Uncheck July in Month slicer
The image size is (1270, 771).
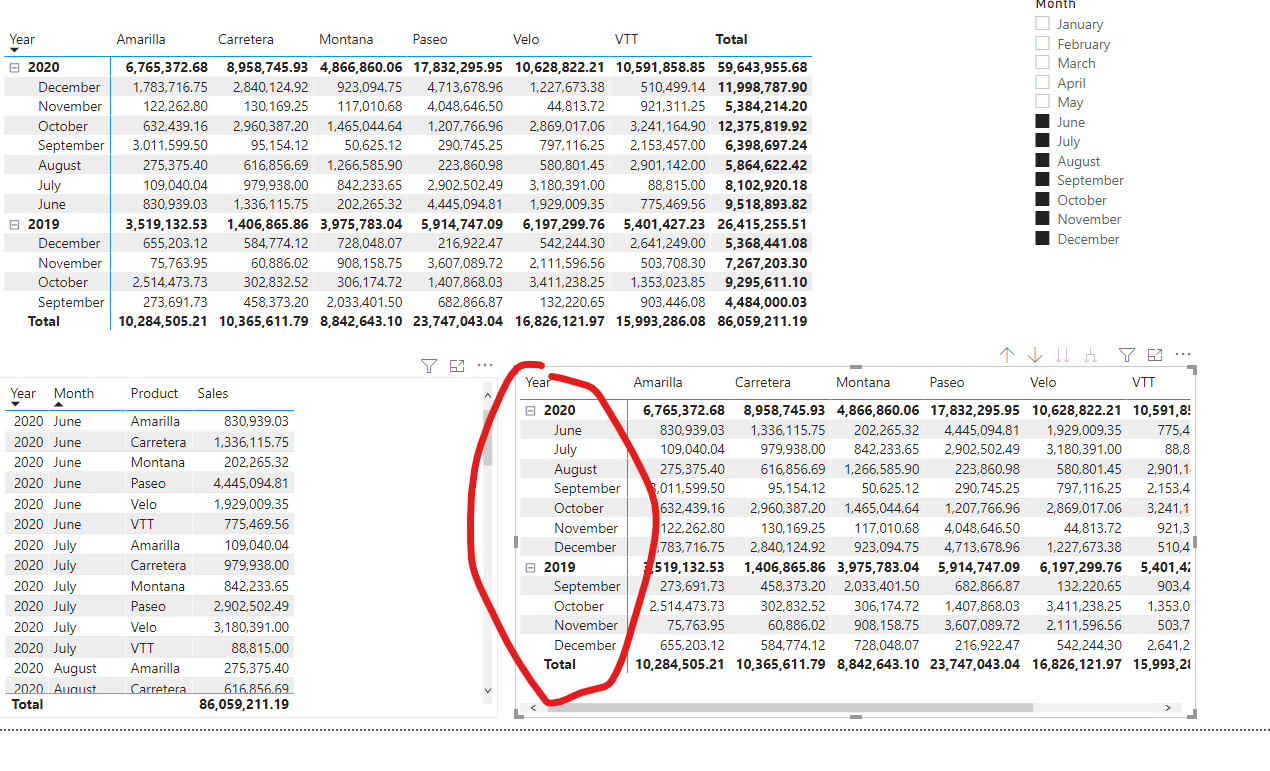pos(1043,141)
